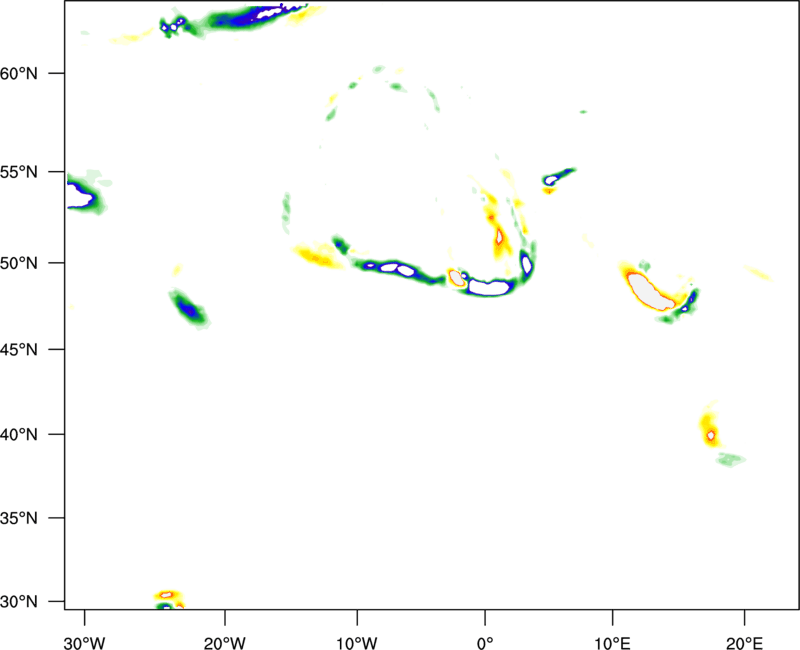The width and height of the screenshot is (800, 650).
Task: Click the 30°W longitude label
Action: pyautogui.click(x=84, y=643)
